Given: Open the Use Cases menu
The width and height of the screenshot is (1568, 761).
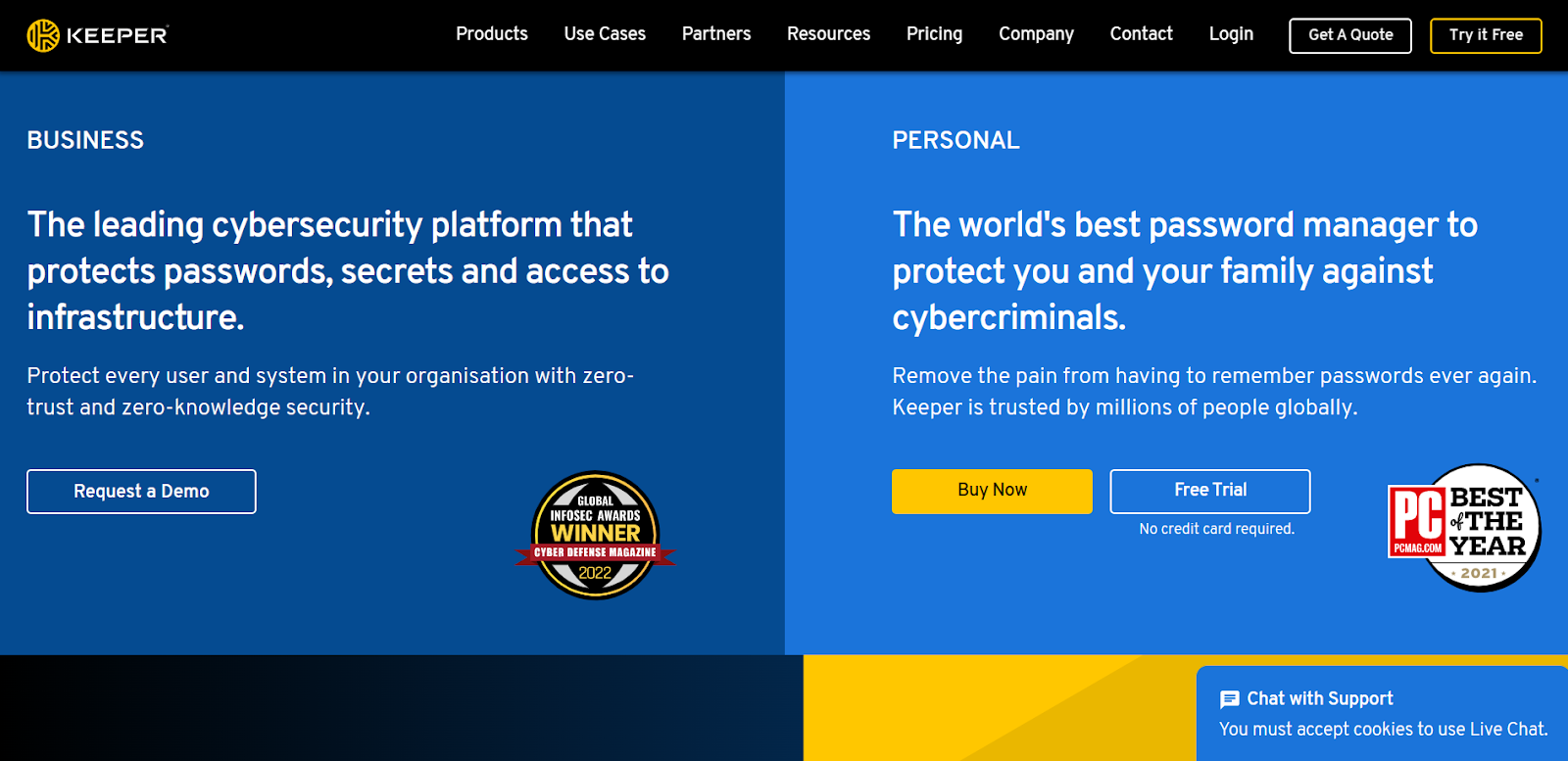Looking at the screenshot, I should point(605,34).
